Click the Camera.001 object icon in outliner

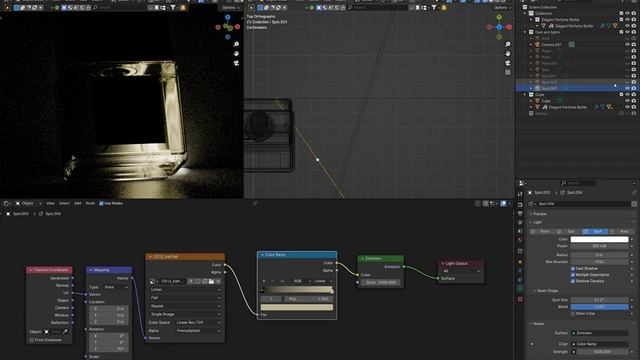pyautogui.click(x=538, y=44)
